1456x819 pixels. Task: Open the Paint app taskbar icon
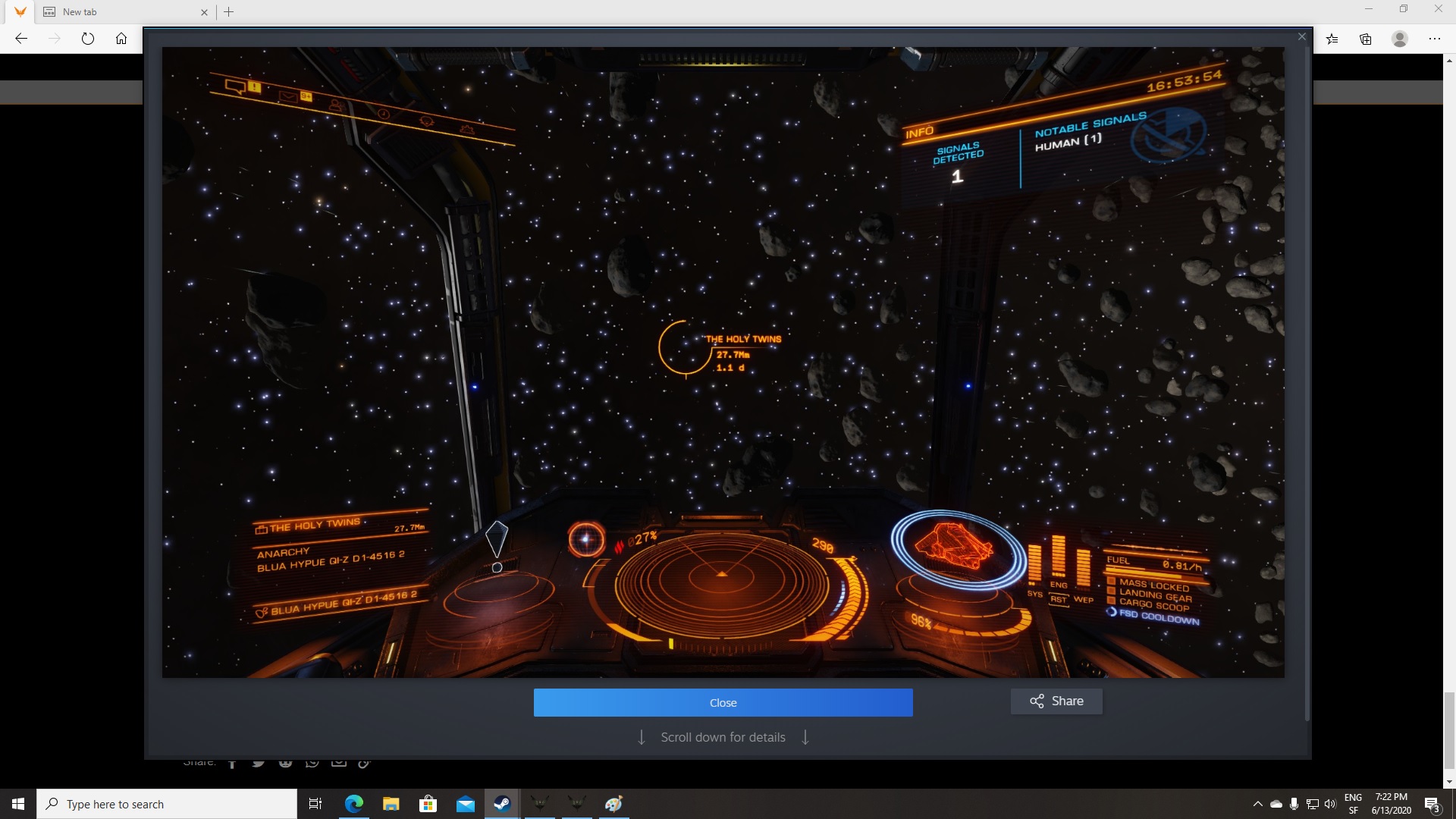tap(613, 804)
